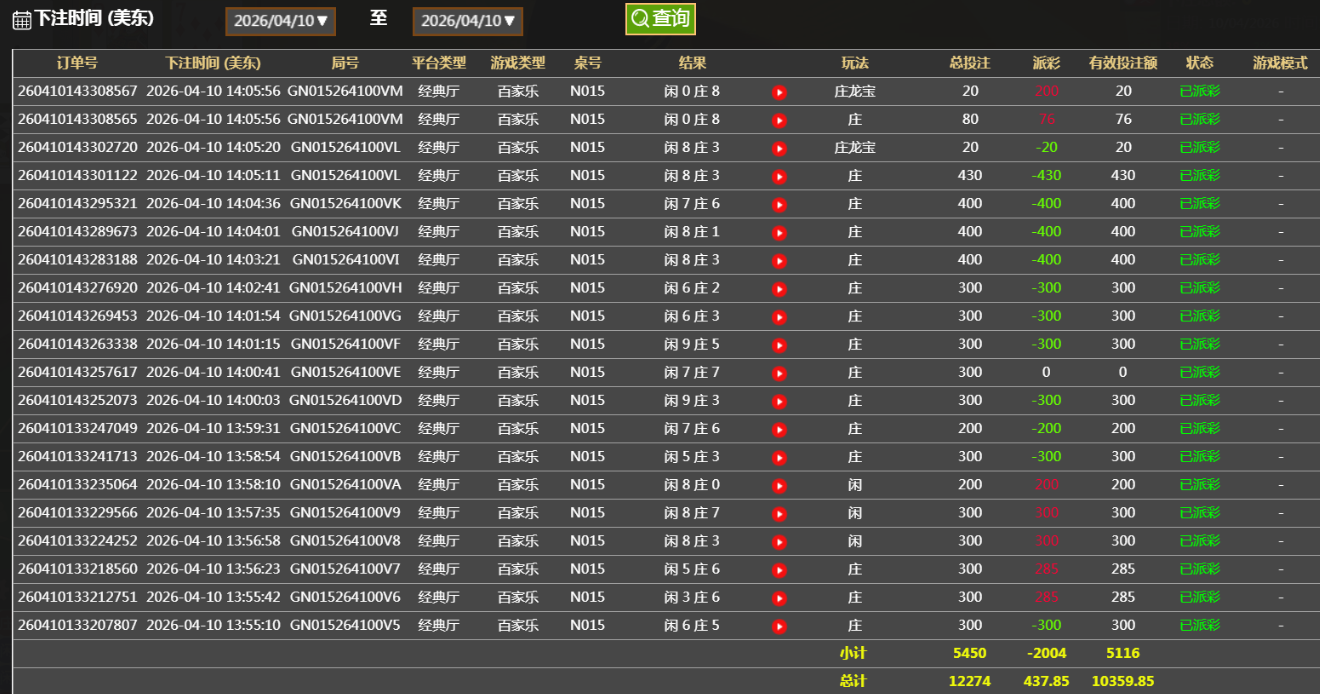1320x694 pixels.
Task: Click the 总投注 column header
Action: [969, 63]
